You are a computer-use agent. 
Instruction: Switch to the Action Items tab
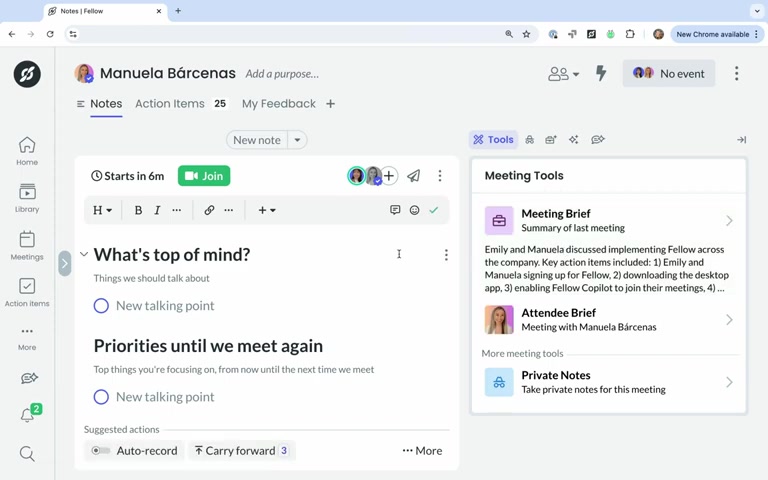tap(181, 104)
